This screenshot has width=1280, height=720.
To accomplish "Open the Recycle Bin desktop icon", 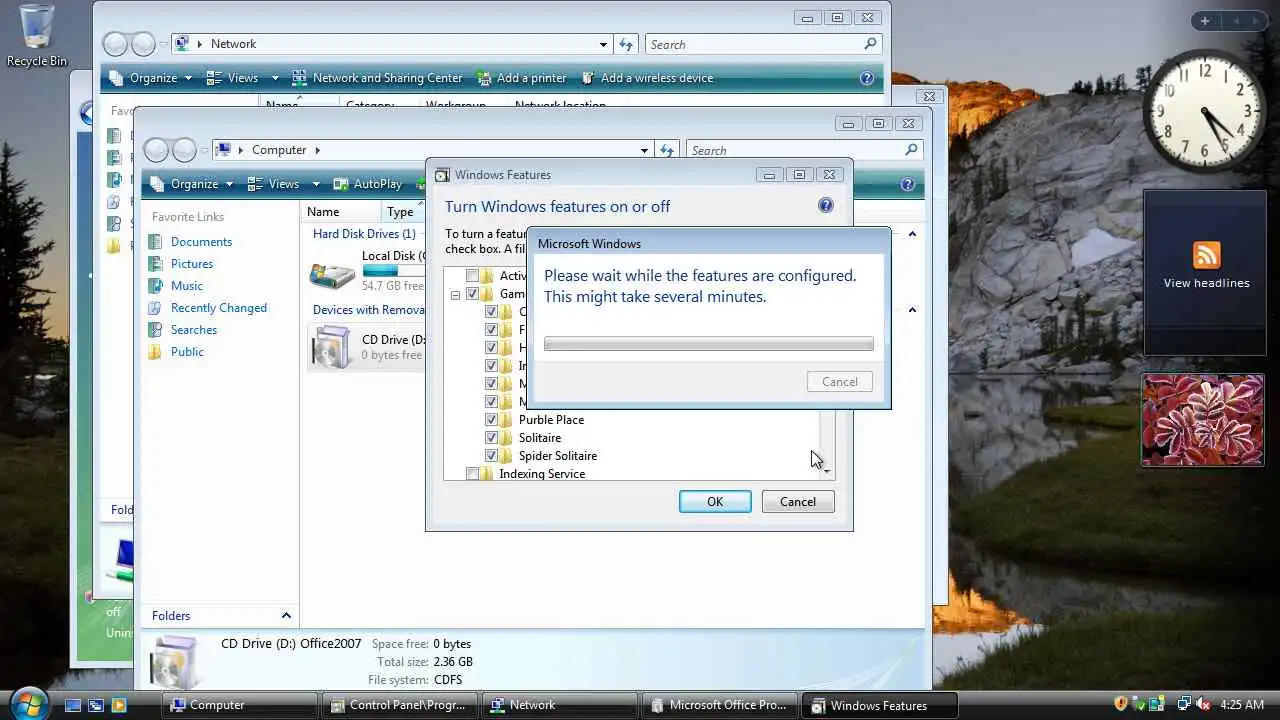I will tap(36, 35).
